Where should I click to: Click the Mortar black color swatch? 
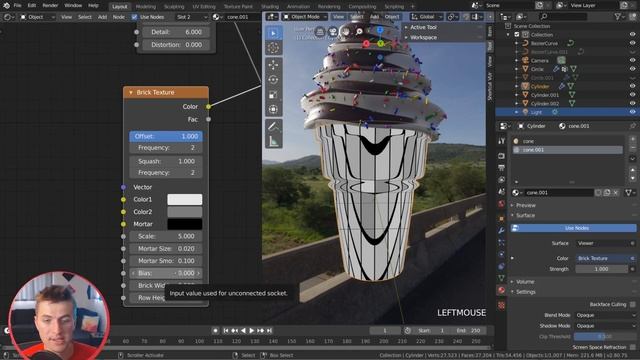(184, 224)
